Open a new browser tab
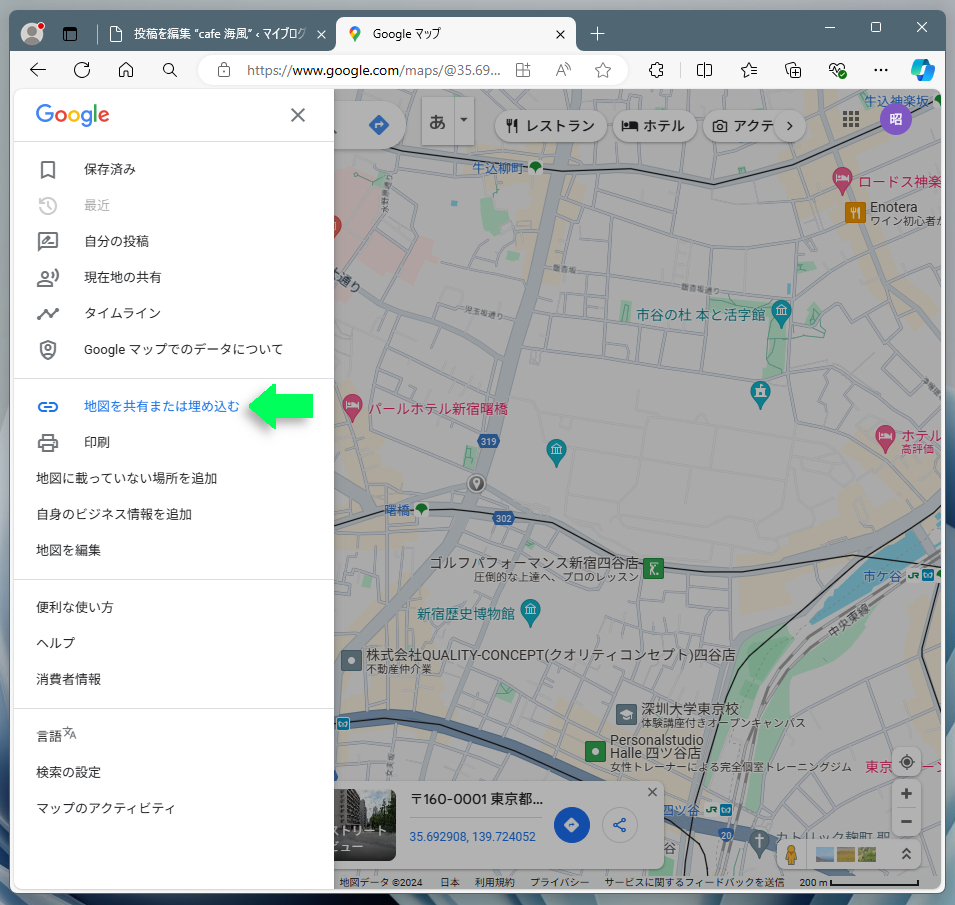 tap(597, 34)
